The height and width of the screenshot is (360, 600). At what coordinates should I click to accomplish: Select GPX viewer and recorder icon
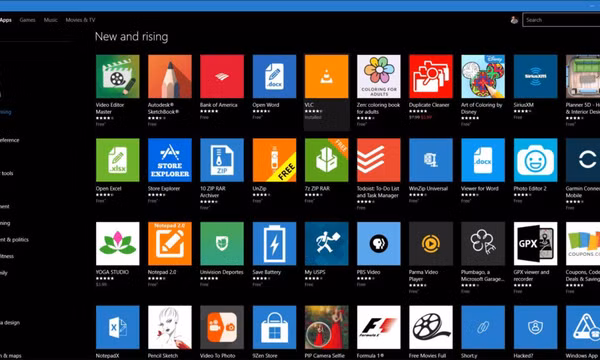tap(535, 243)
